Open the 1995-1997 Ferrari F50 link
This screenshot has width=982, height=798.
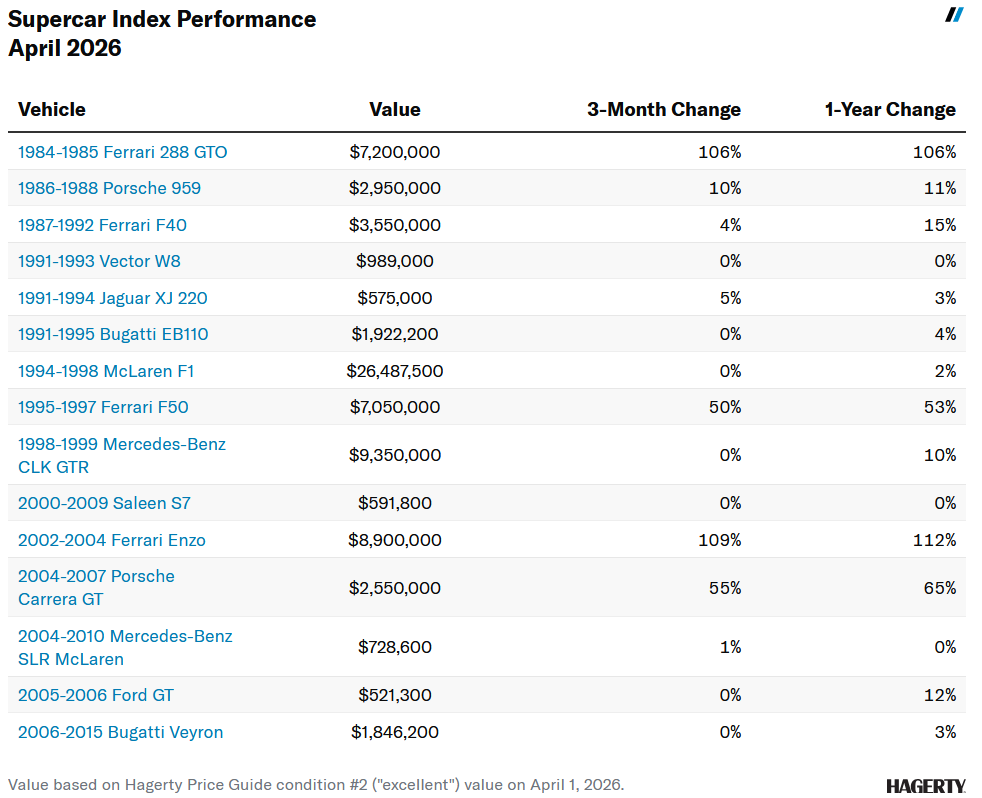pyautogui.click(x=103, y=407)
